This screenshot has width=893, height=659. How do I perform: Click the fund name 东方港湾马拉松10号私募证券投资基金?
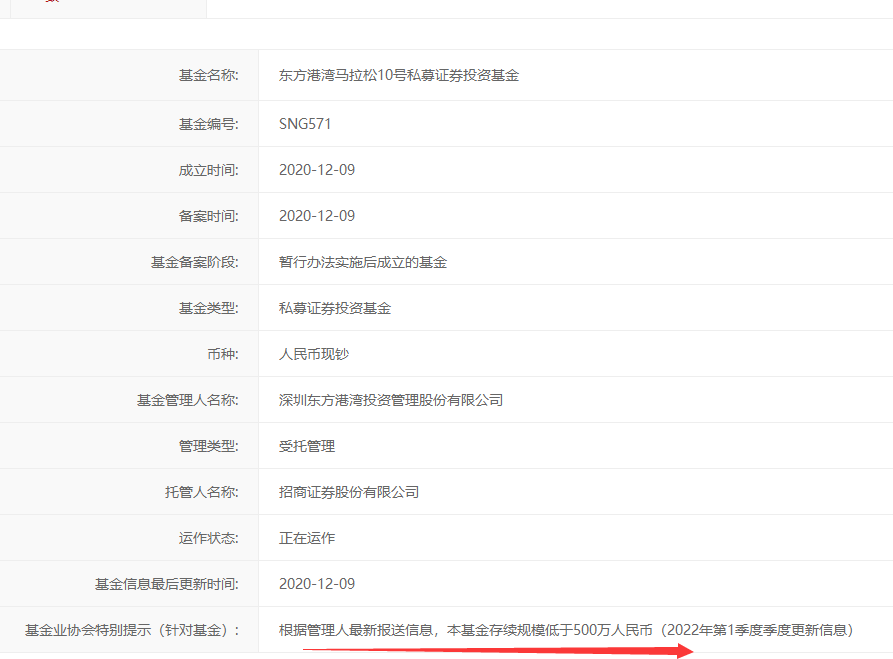click(398, 75)
